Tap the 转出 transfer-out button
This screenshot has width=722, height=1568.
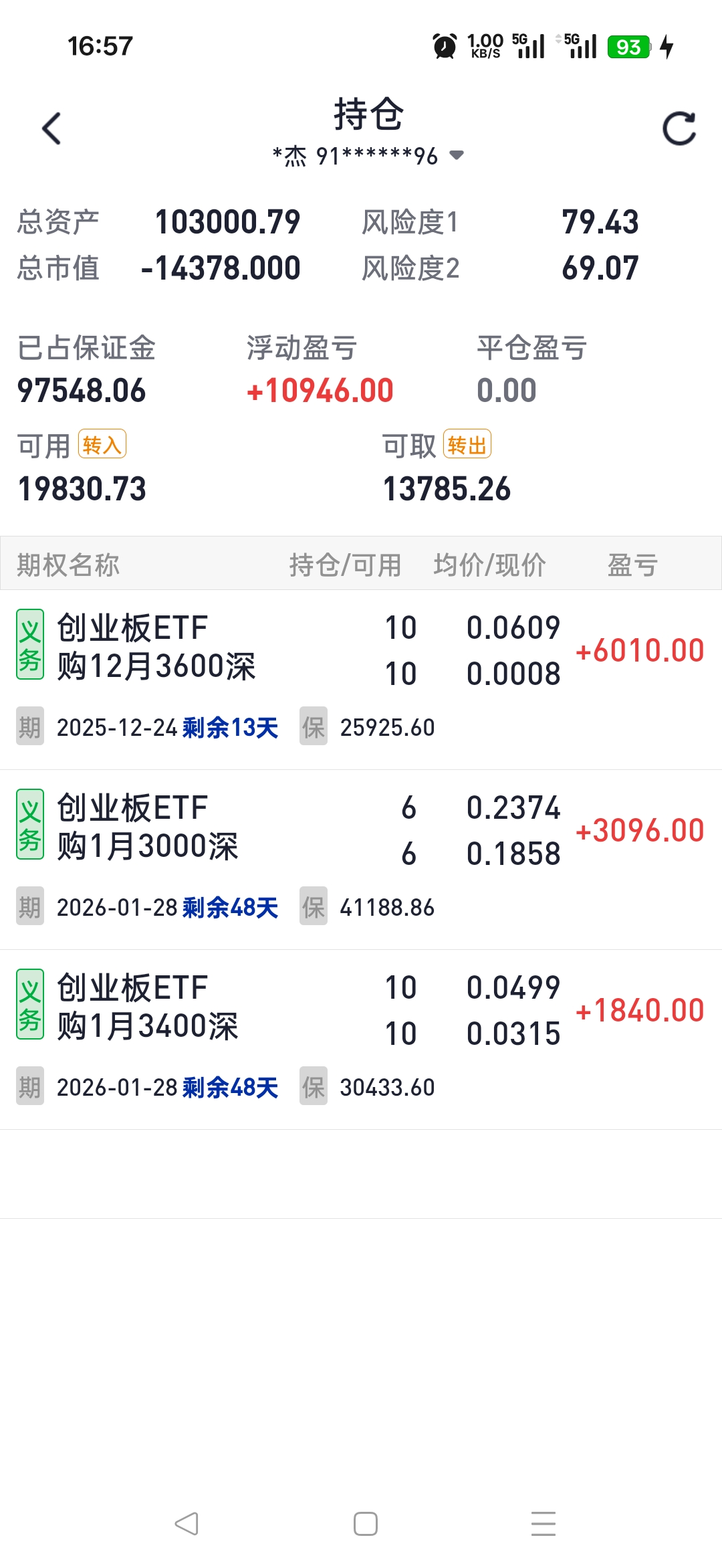(467, 444)
